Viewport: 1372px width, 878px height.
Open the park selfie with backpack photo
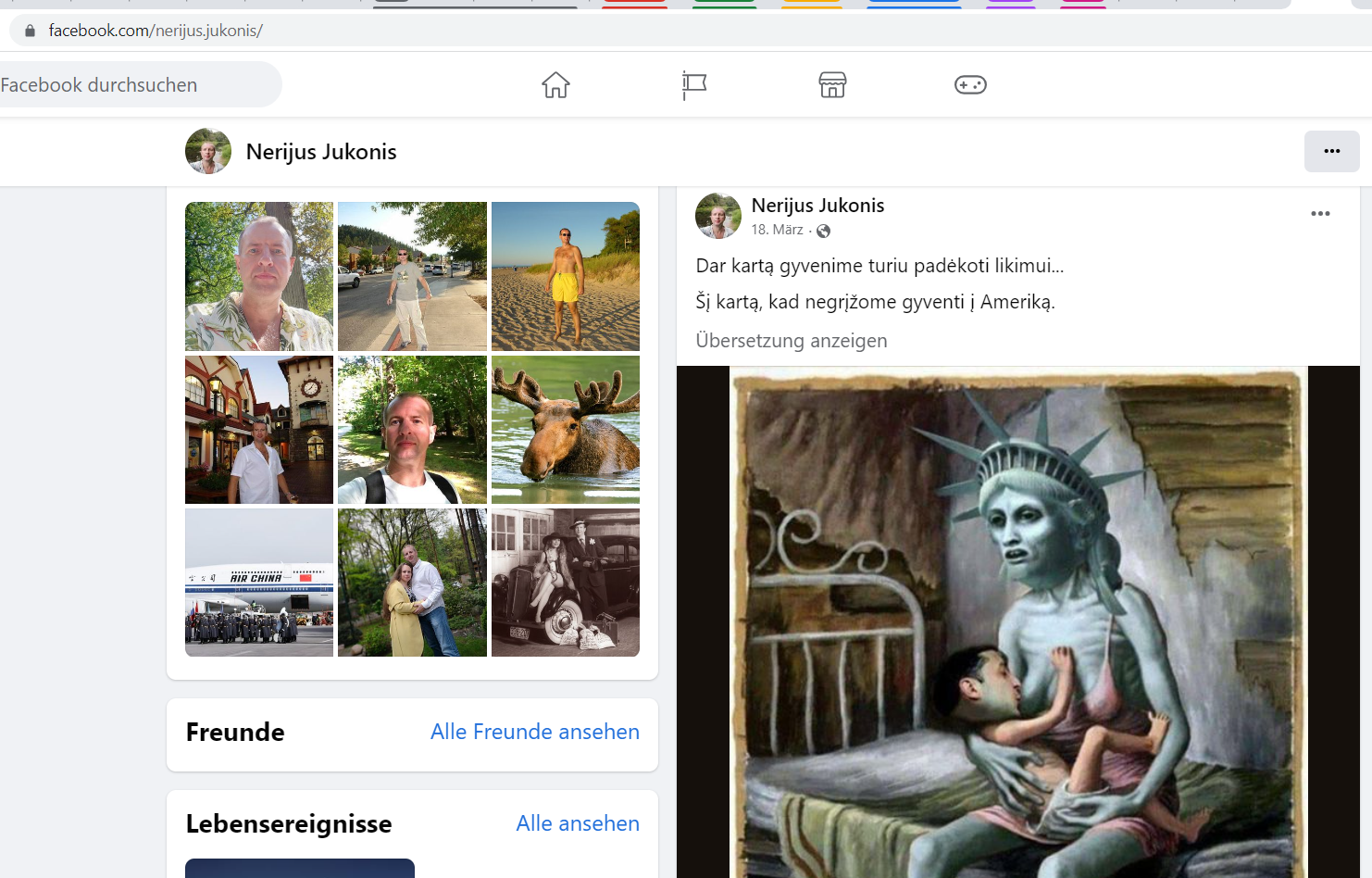coord(412,430)
